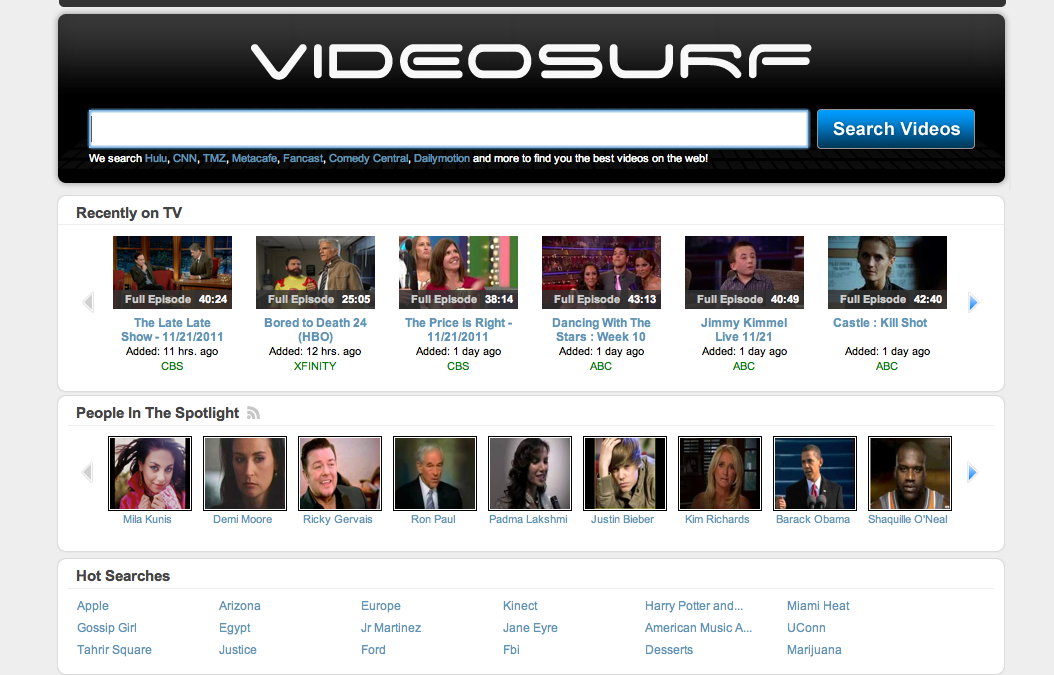Open the Tahrir Square hot search

(x=114, y=650)
